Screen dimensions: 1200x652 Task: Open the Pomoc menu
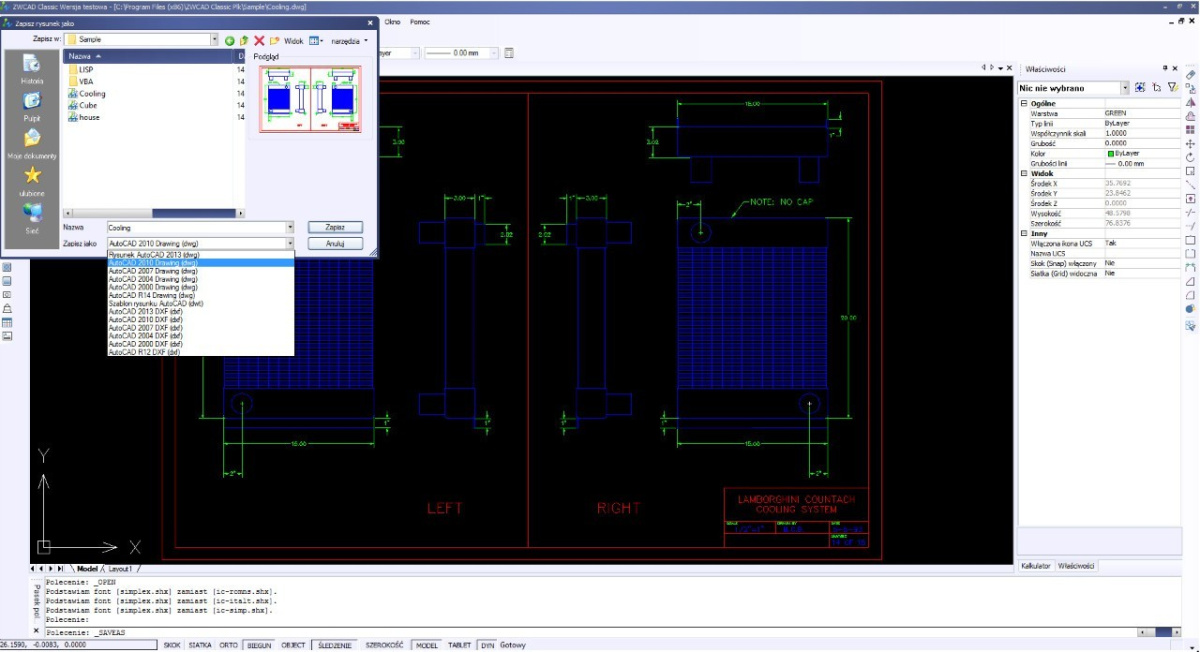pos(420,21)
